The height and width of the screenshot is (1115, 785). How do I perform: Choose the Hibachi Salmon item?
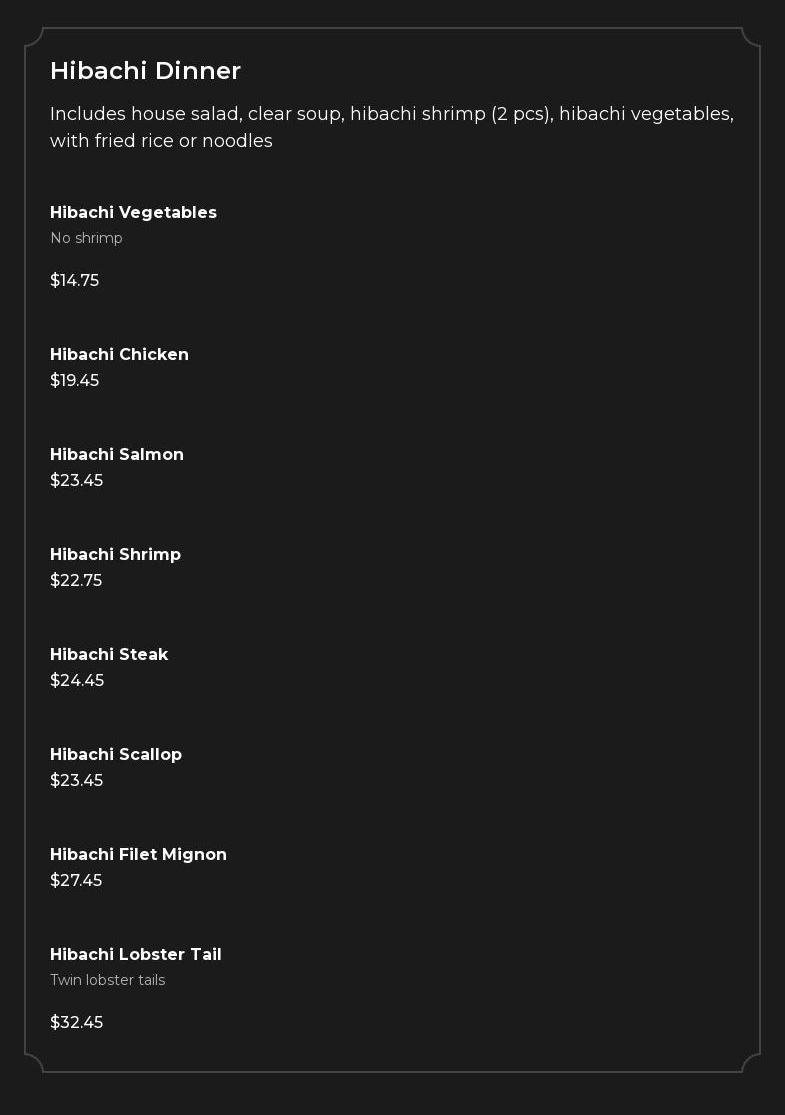click(117, 454)
